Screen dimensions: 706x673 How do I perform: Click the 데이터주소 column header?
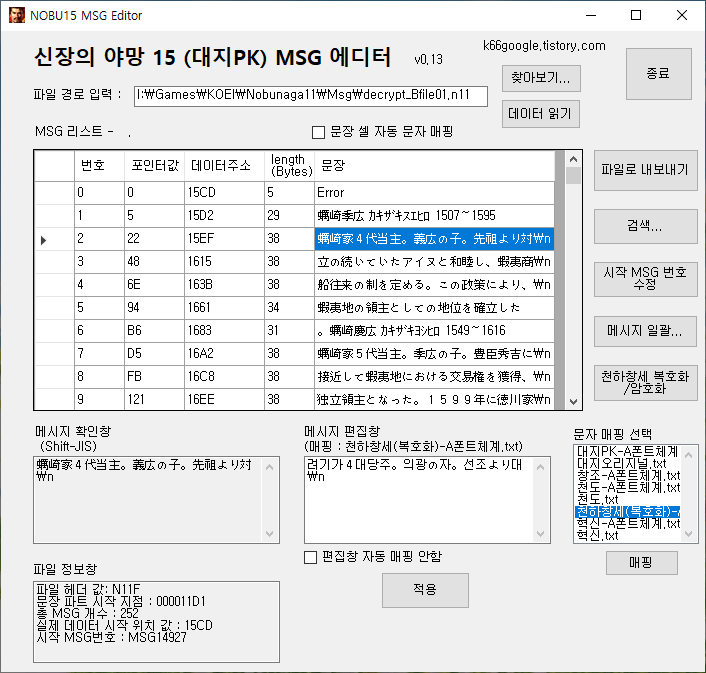point(224,166)
